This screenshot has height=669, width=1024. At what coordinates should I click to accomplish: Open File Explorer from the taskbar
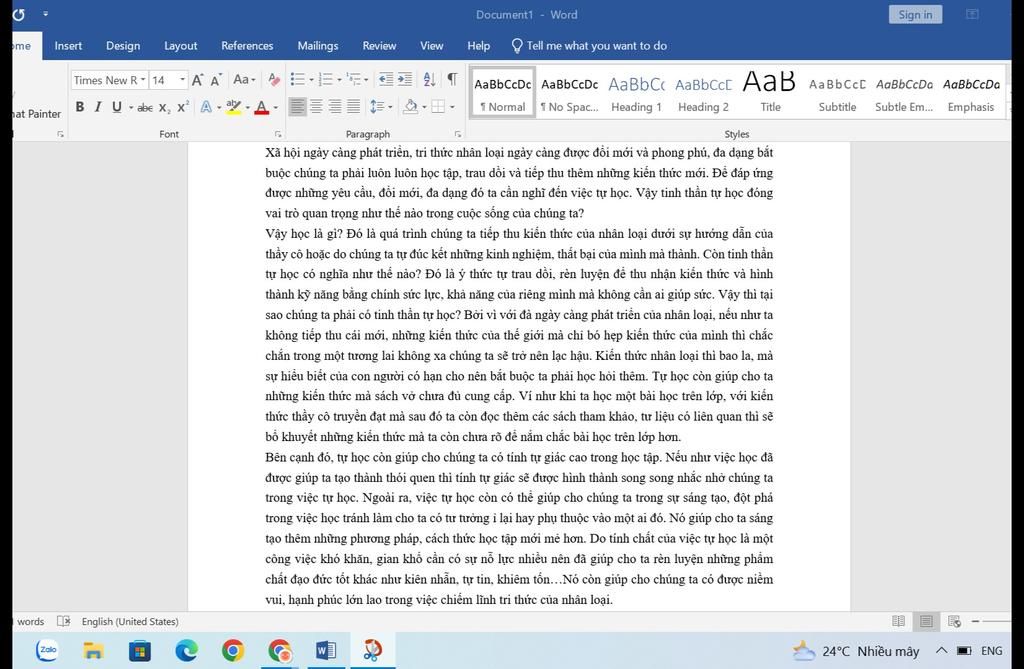click(93, 650)
